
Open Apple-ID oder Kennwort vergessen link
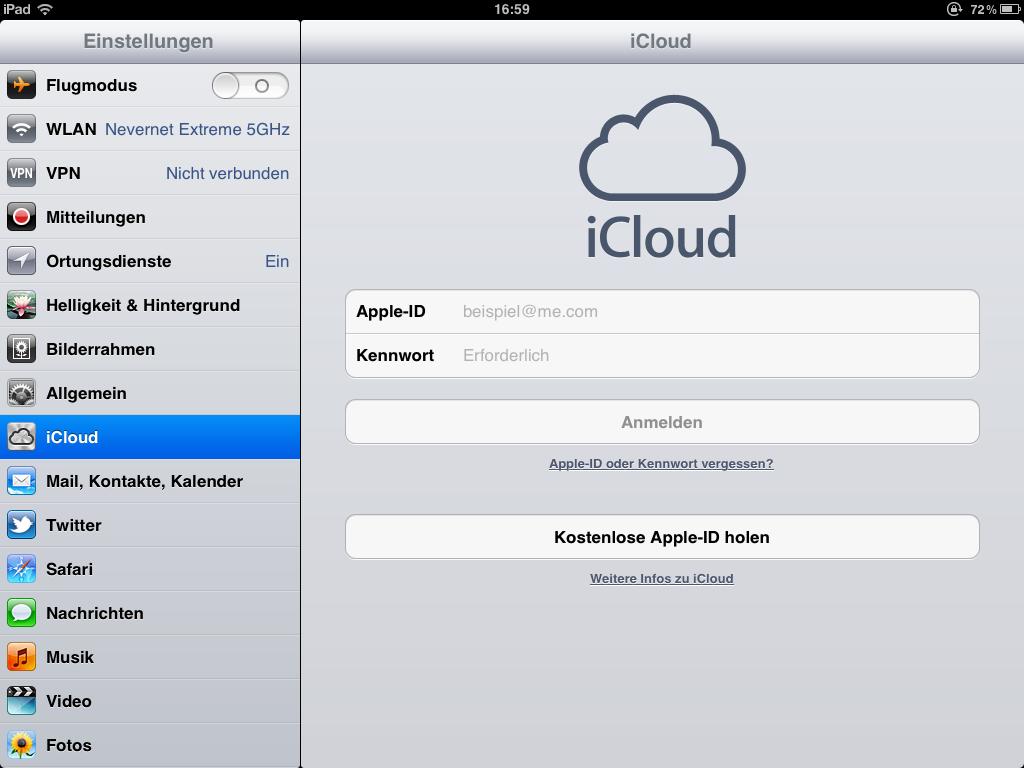click(661, 464)
